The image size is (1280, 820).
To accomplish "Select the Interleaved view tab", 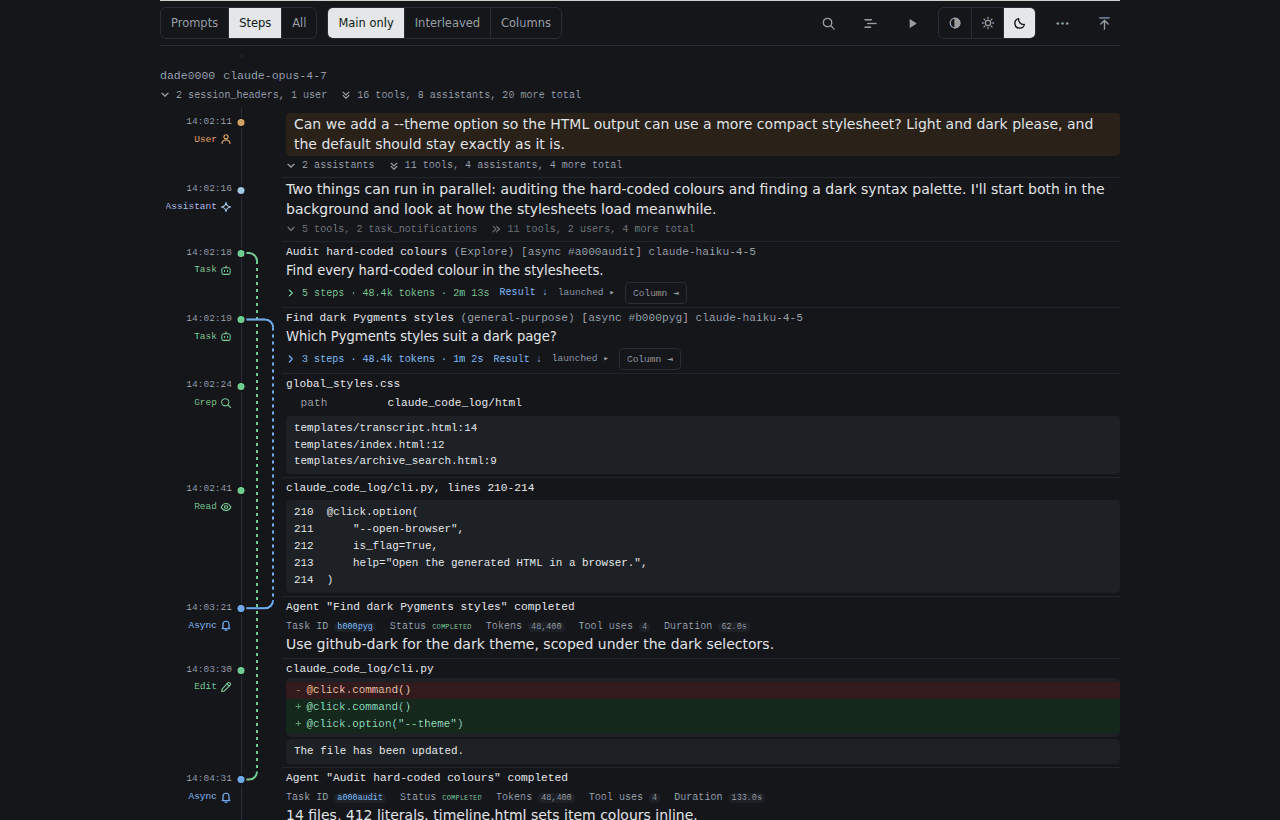I will tap(447, 23).
